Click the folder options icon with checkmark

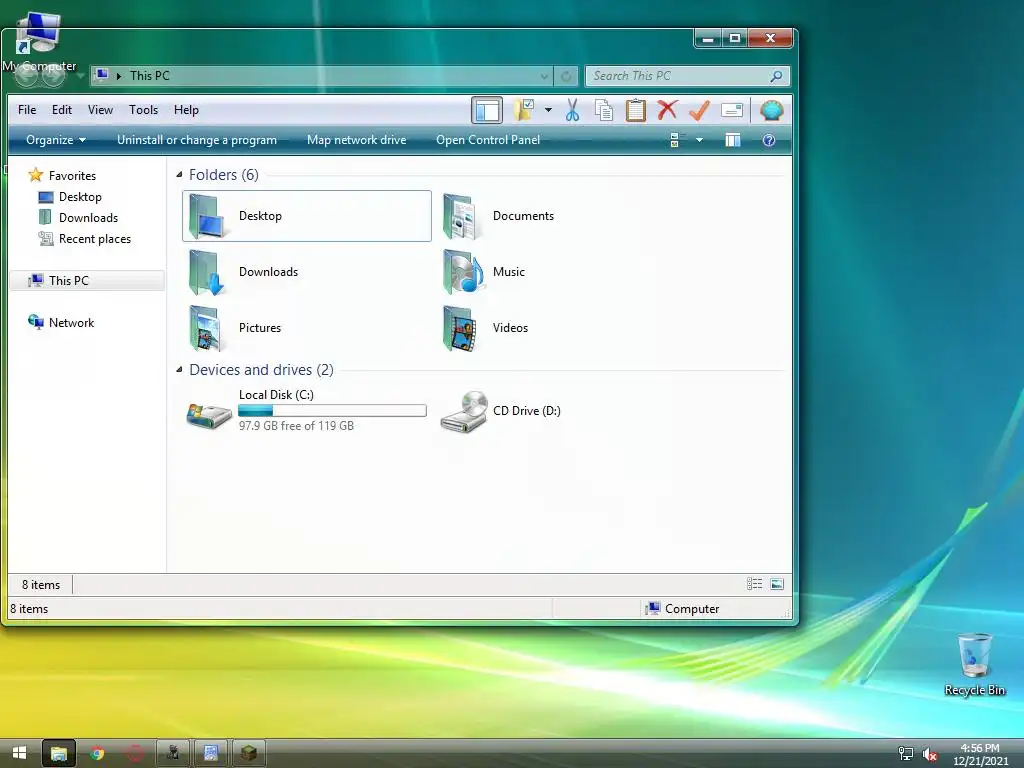tap(524, 110)
